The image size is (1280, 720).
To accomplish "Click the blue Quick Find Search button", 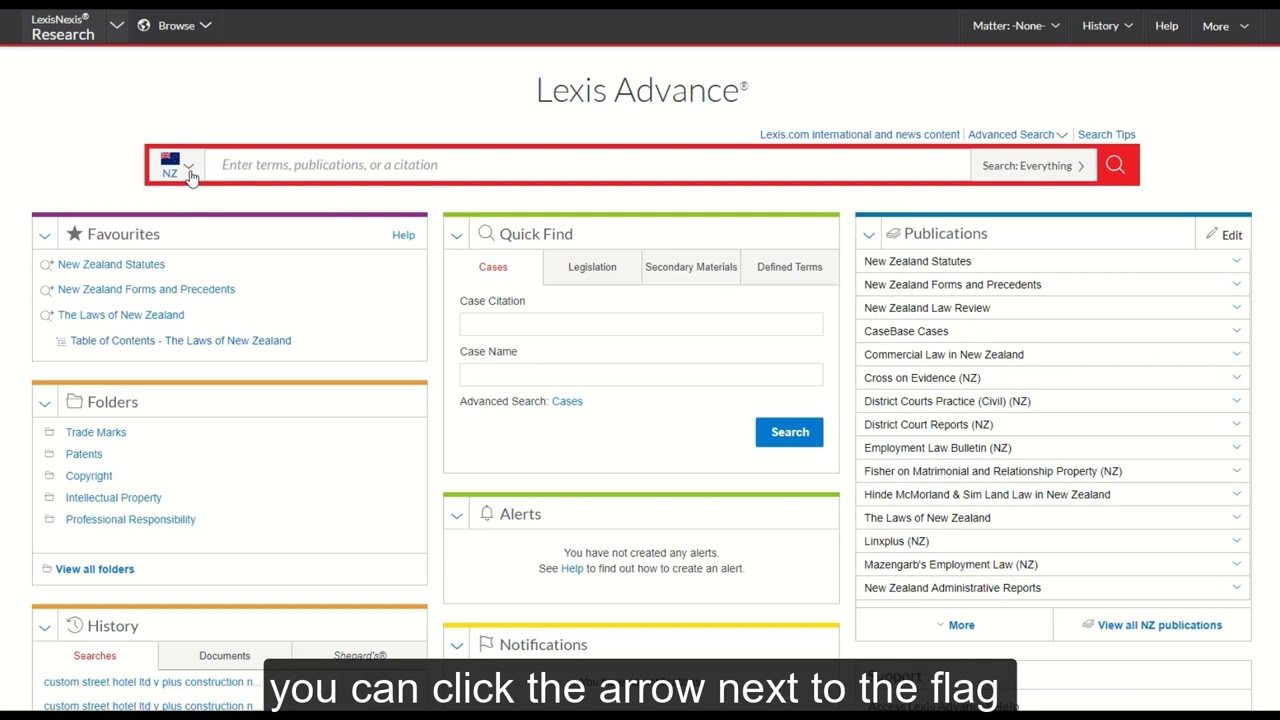I will (x=789, y=432).
